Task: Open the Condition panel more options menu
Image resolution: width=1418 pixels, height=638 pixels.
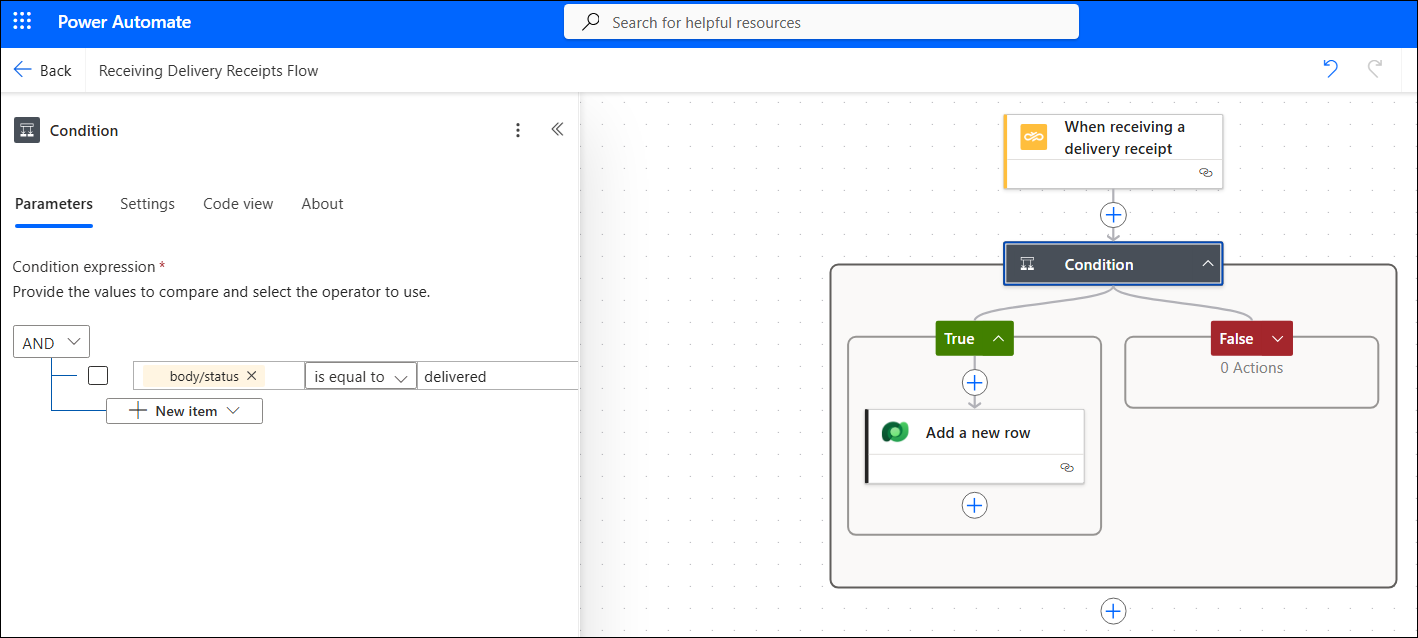Action: (x=518, y=130)
